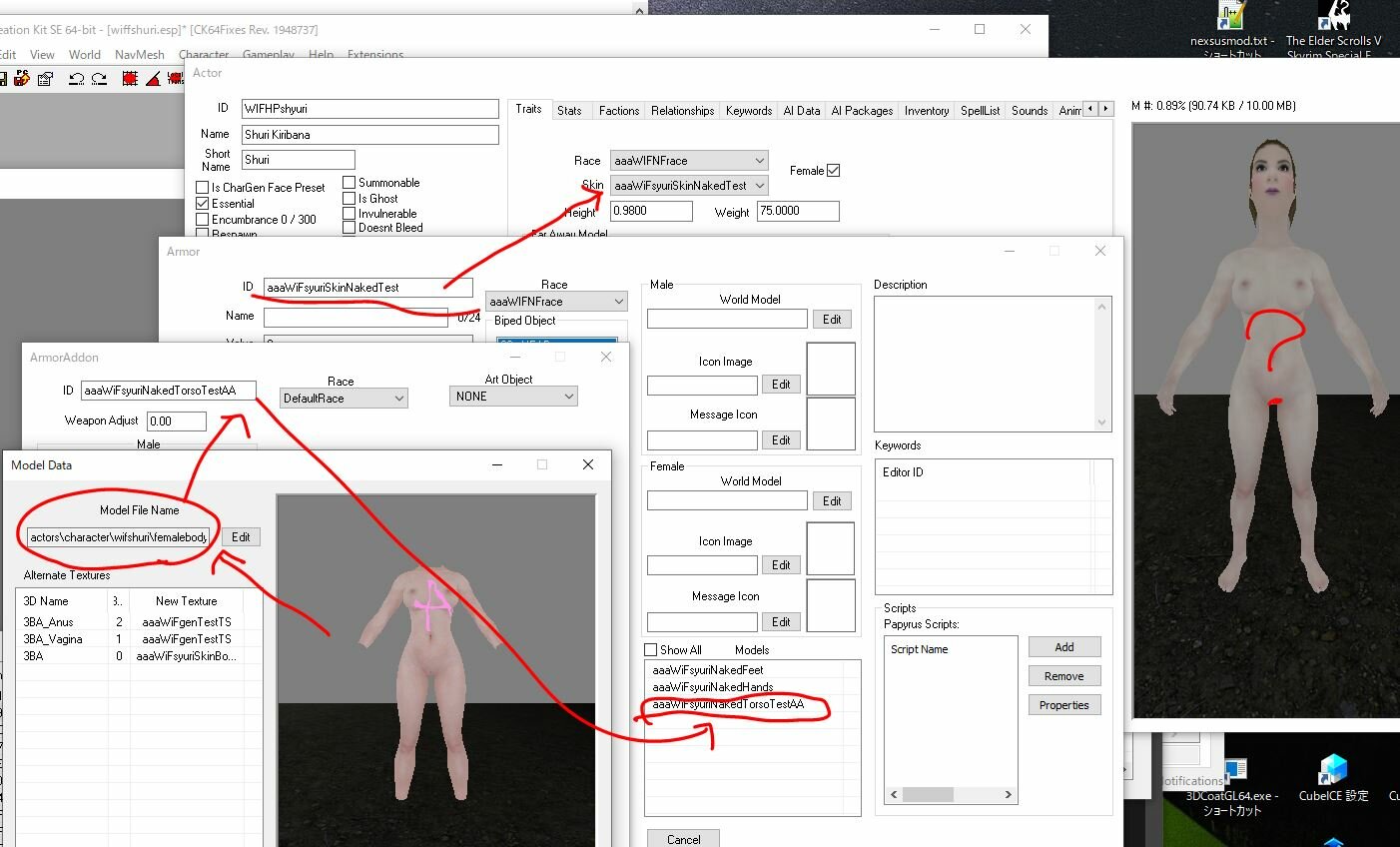
Task: Select the 3BA_Anus alternate texture row
Action: (139, 622)
